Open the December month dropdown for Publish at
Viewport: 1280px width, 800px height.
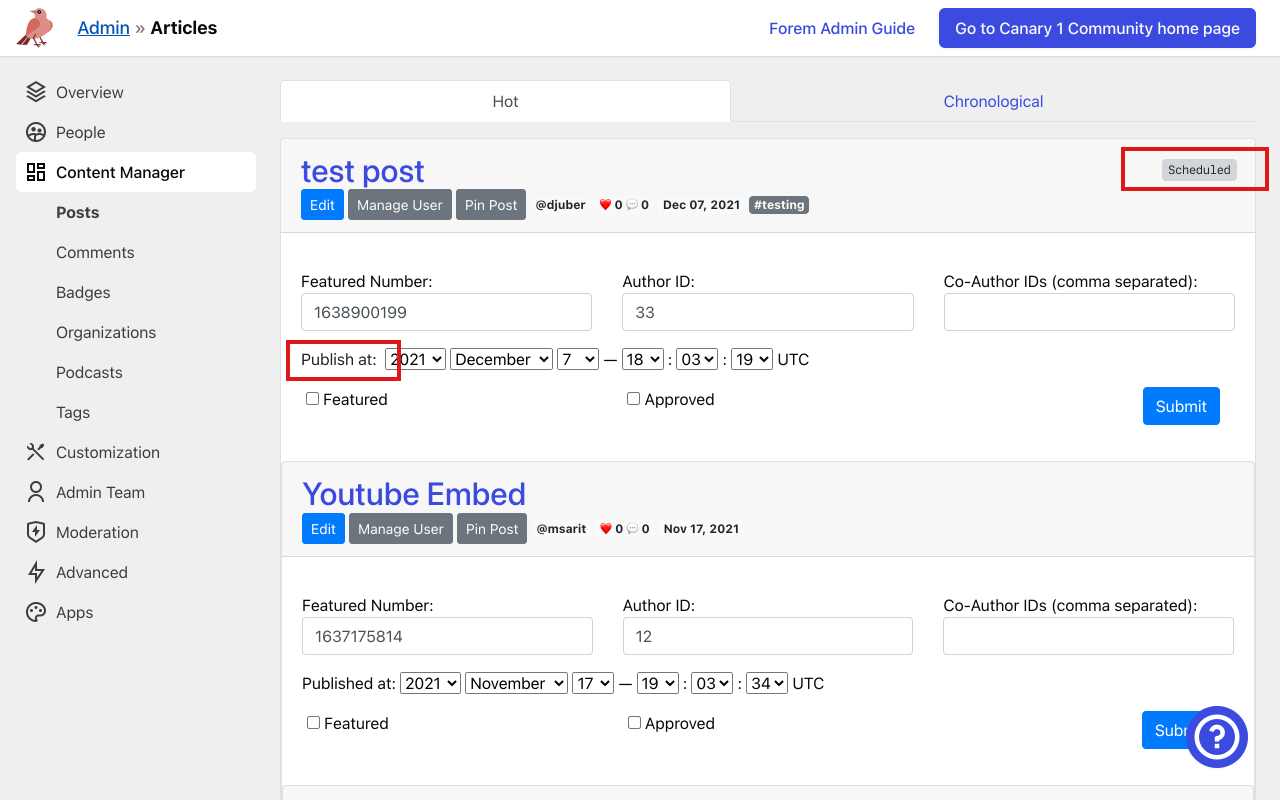pyautogui.click(x=501, y=359)
